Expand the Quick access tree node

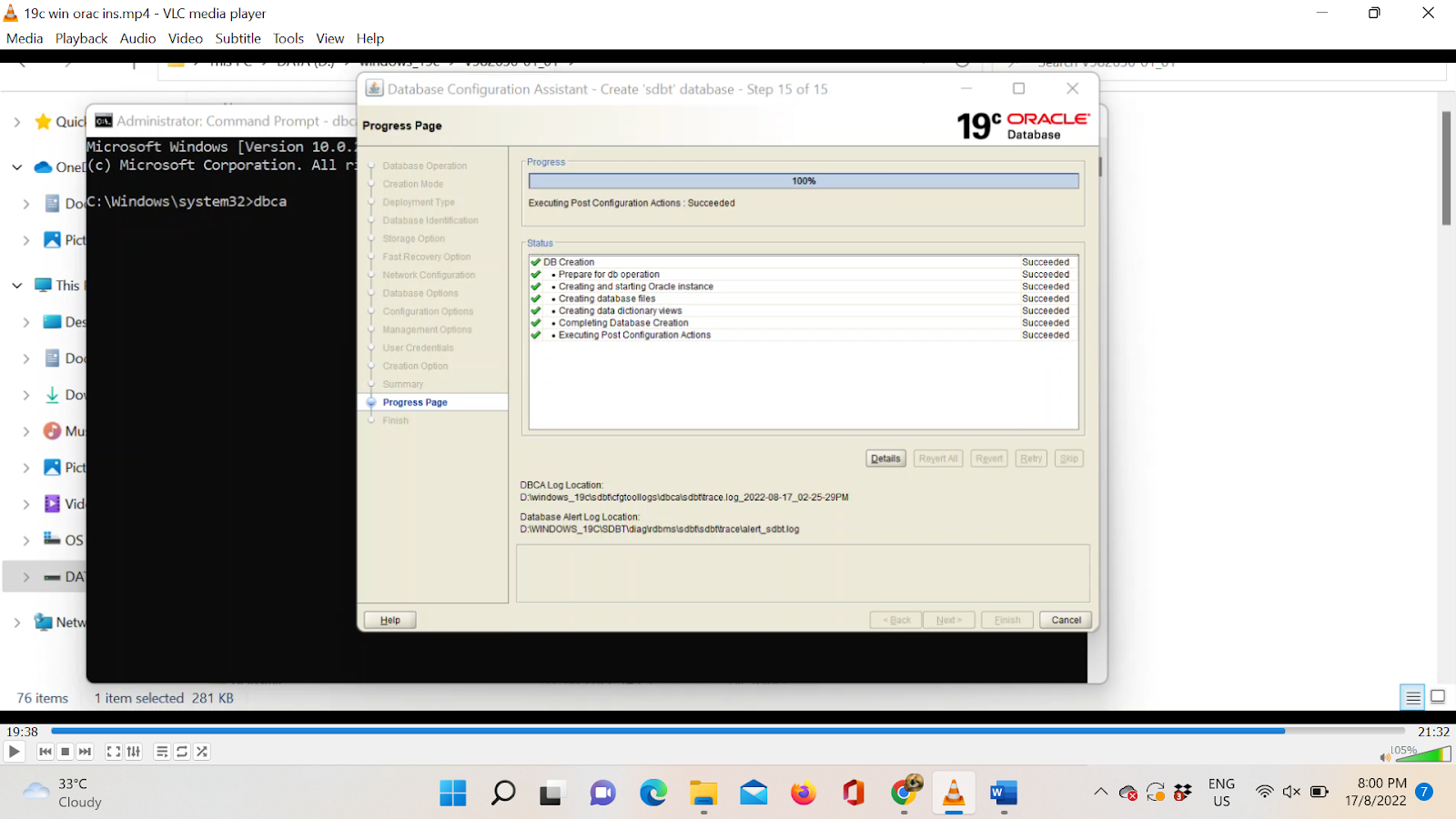[x=16, y=122]
